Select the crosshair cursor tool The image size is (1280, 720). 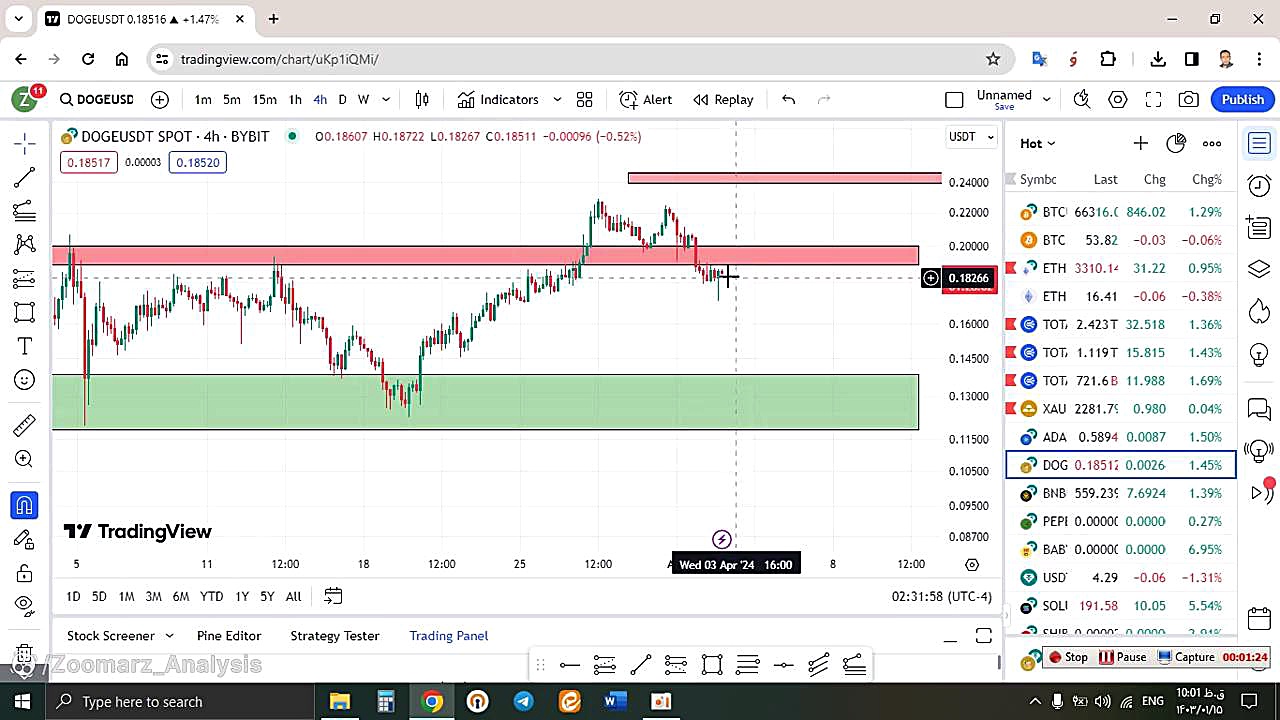point(25,144)
